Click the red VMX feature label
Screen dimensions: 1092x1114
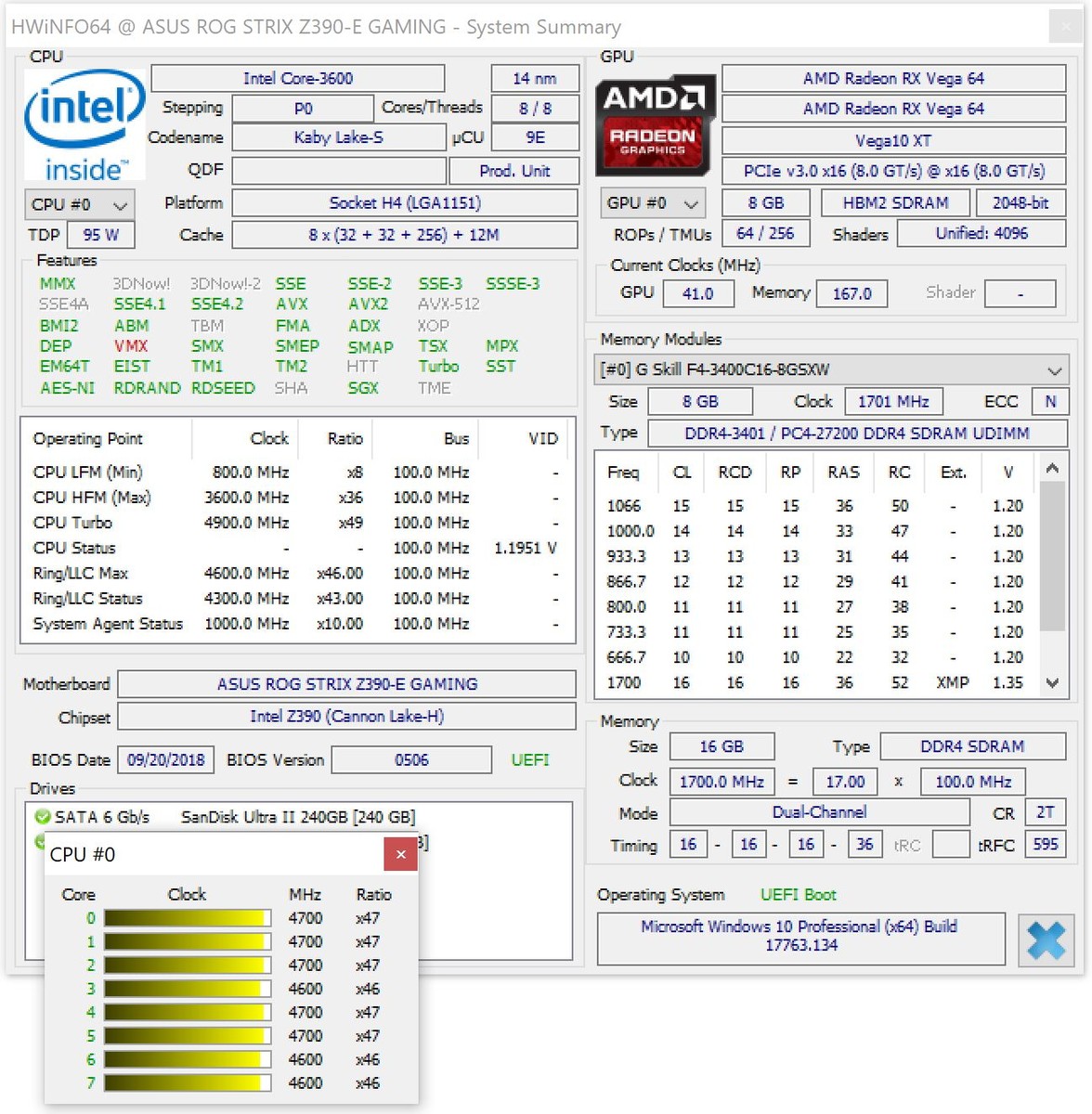coord(131,346)
